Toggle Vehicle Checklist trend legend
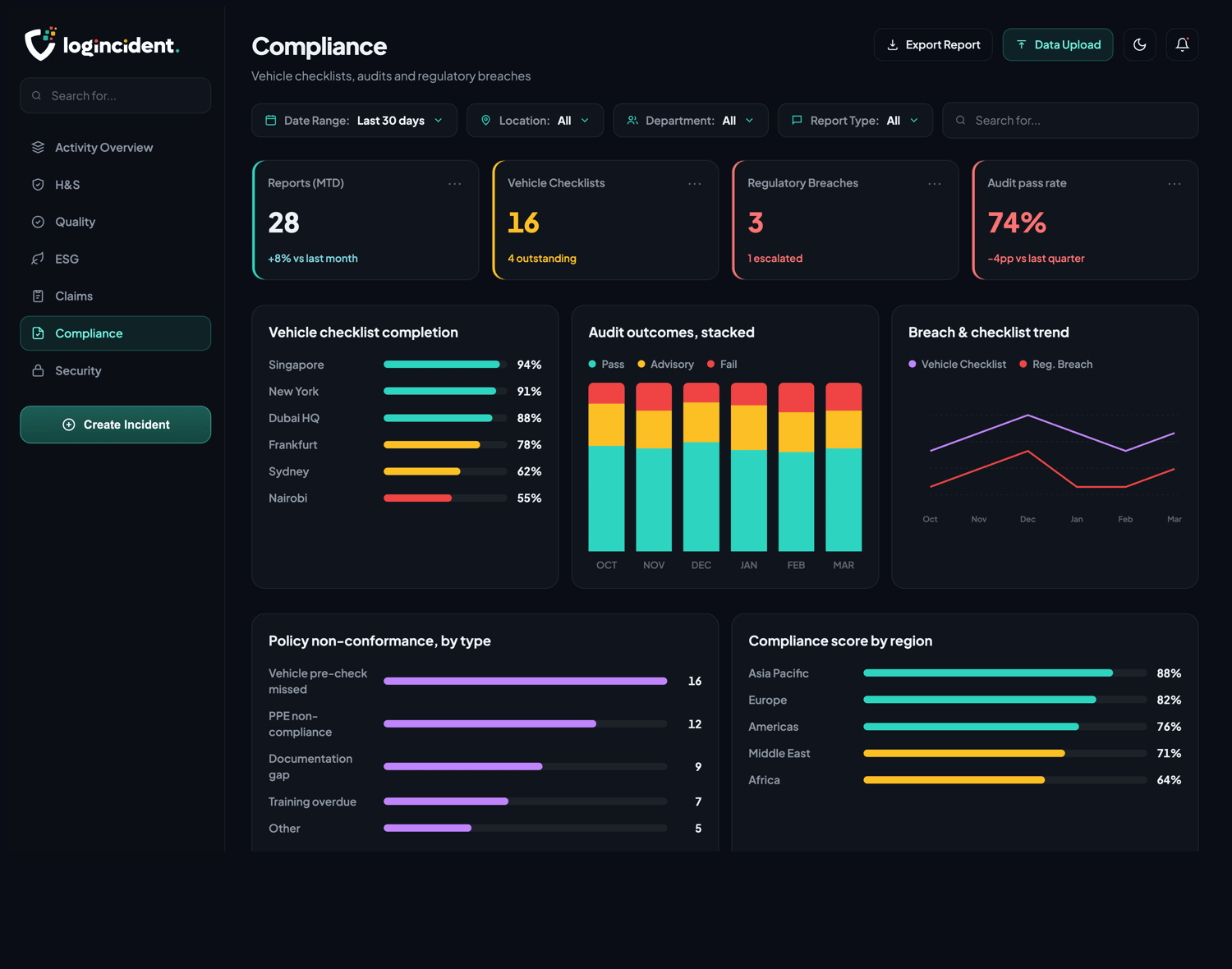This screenshot has height=969, width=1232. point(957,365)
